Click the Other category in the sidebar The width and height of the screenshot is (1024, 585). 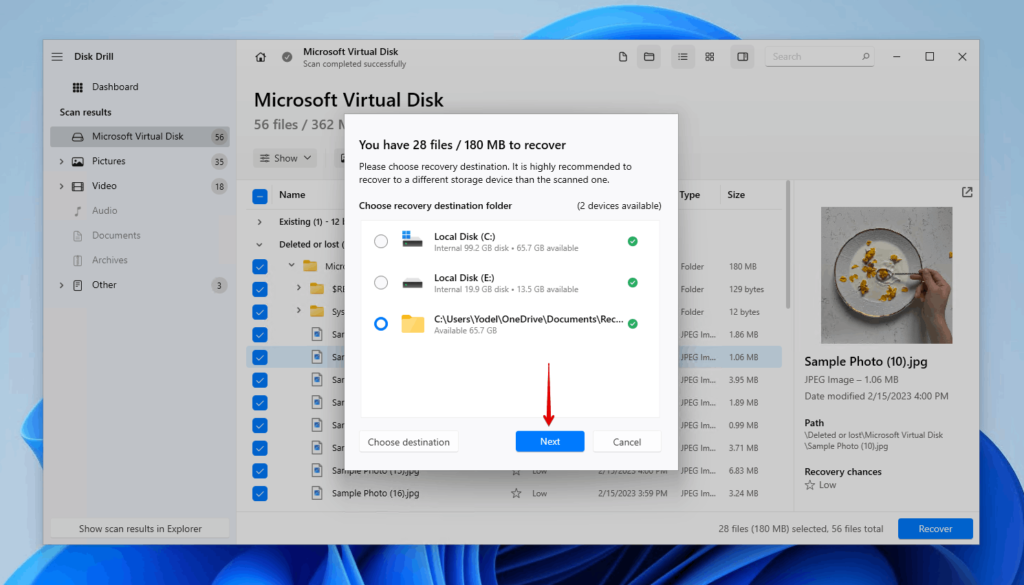tap(104, 285)
